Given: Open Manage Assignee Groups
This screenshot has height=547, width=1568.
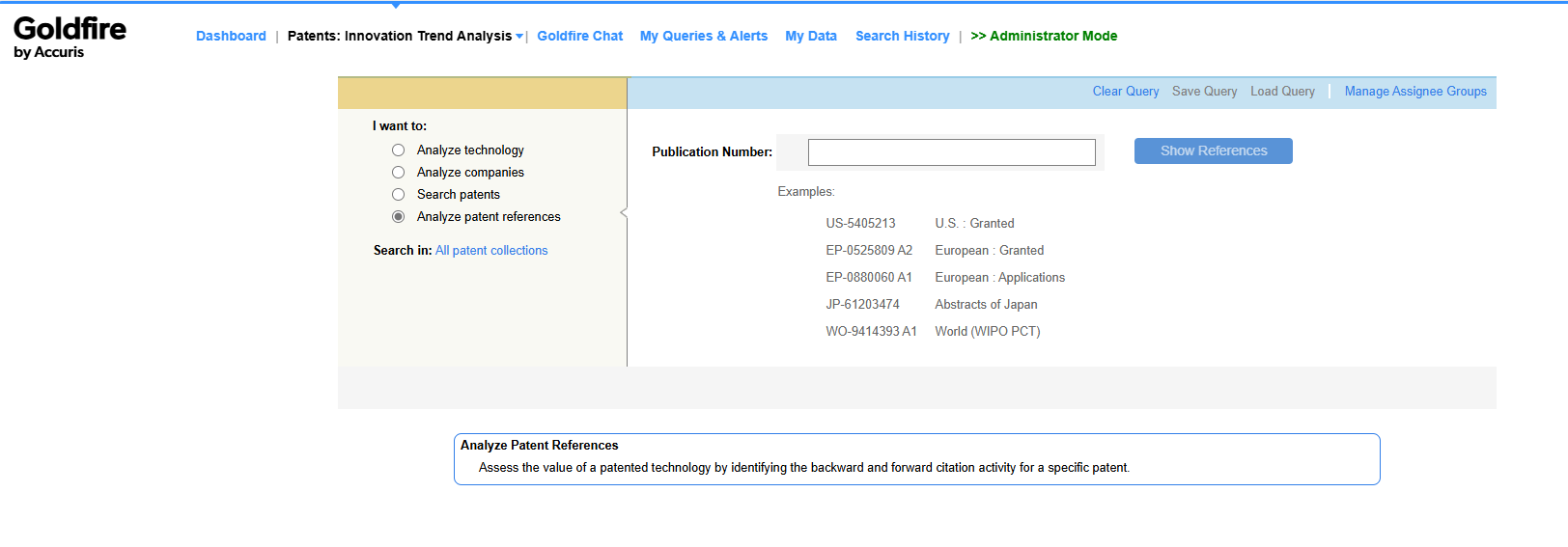Looking at the screenshot, I should click(1414, 92).
